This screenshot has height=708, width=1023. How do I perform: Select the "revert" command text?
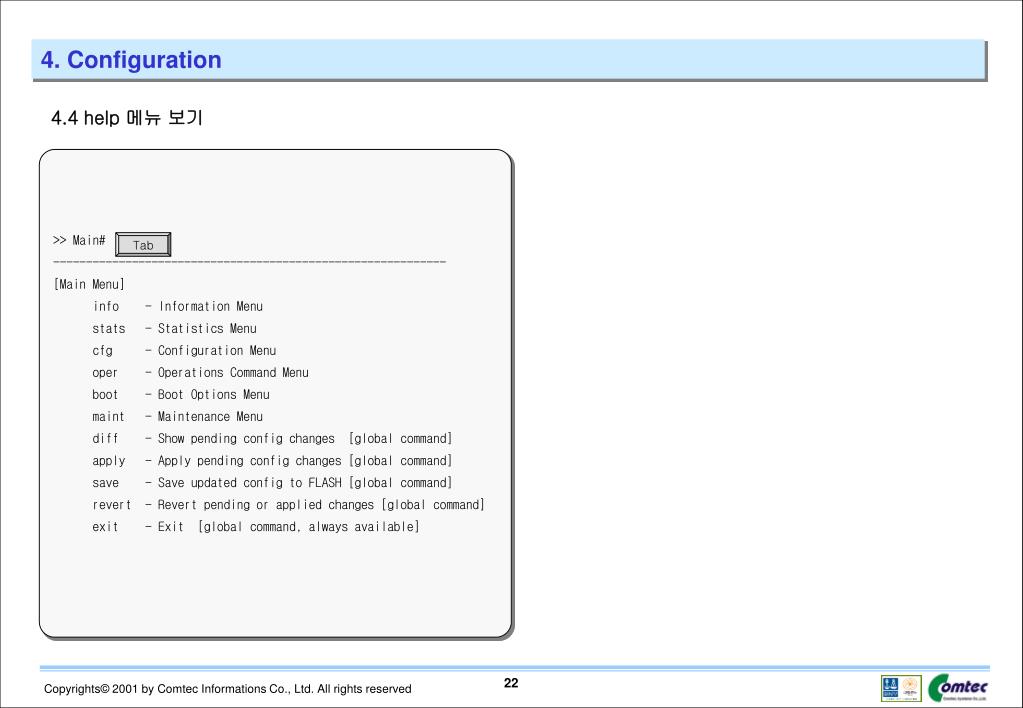coord(112,505)
